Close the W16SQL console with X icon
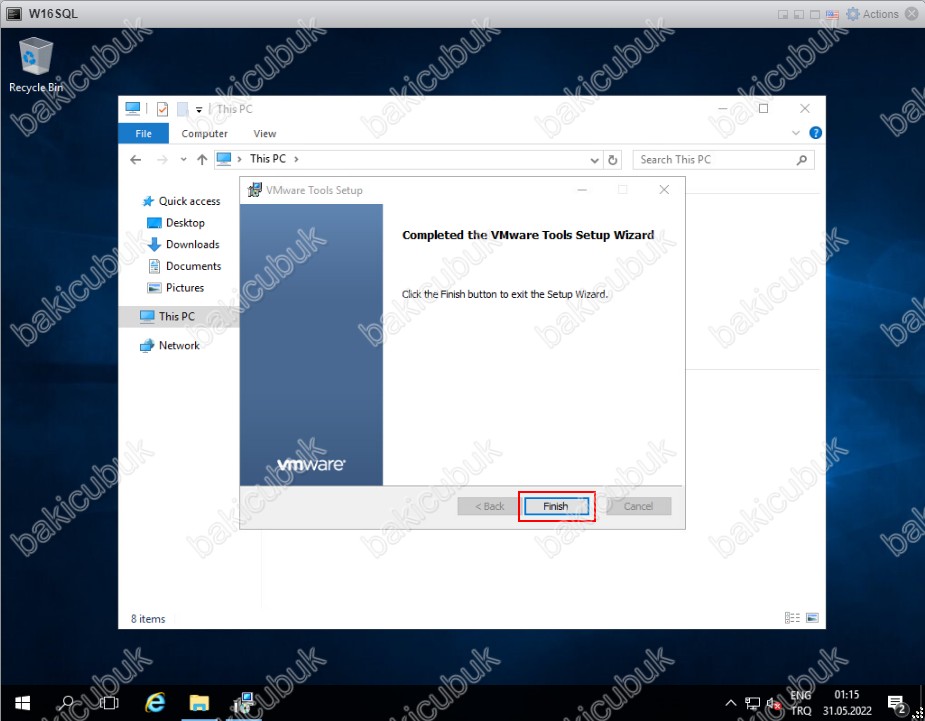This screenshot has height=721, width=925. (x=912, y=14)
